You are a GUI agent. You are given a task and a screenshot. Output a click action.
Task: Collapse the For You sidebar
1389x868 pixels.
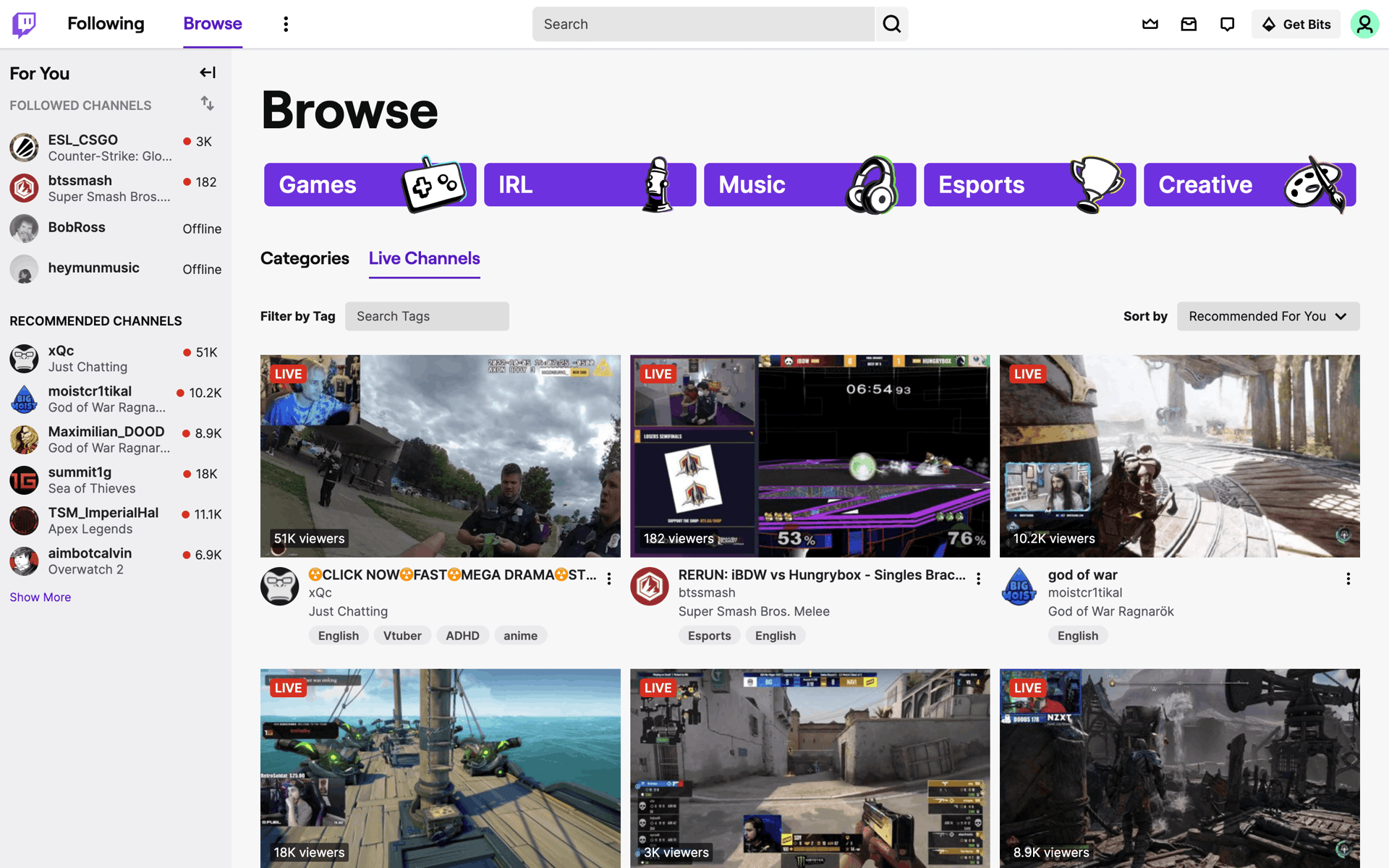[x=208, y=72]
